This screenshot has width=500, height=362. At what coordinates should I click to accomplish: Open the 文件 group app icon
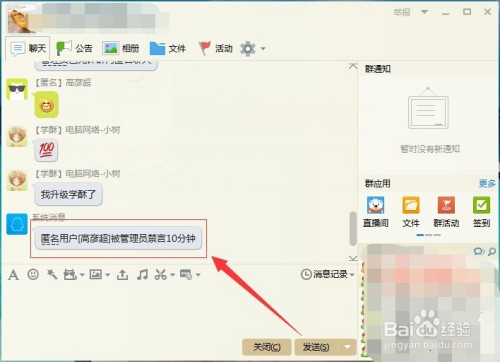tap(411, 212)
